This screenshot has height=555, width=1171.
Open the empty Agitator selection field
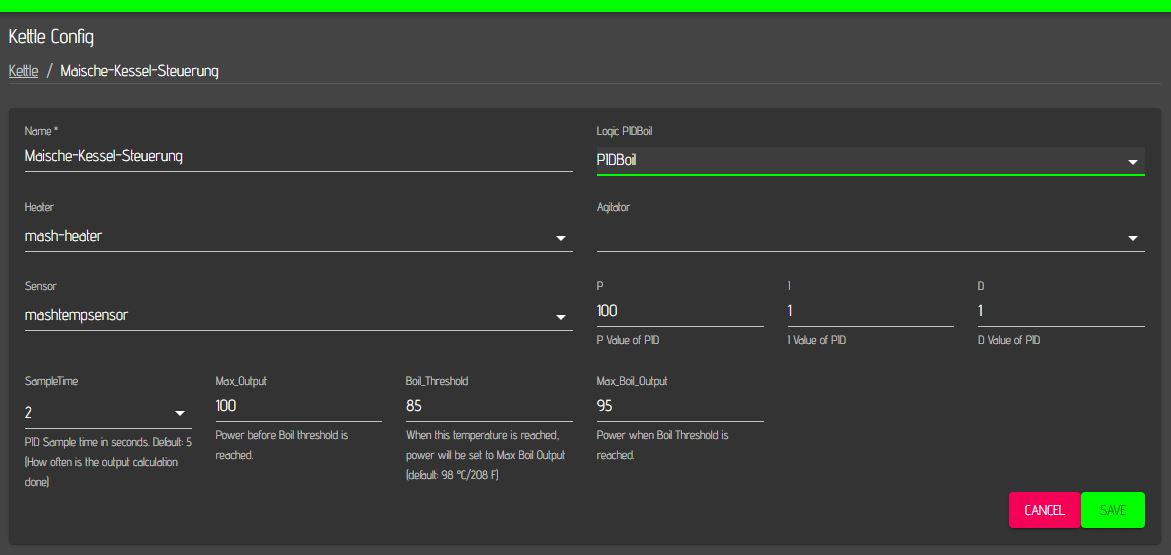coord(860,237)
